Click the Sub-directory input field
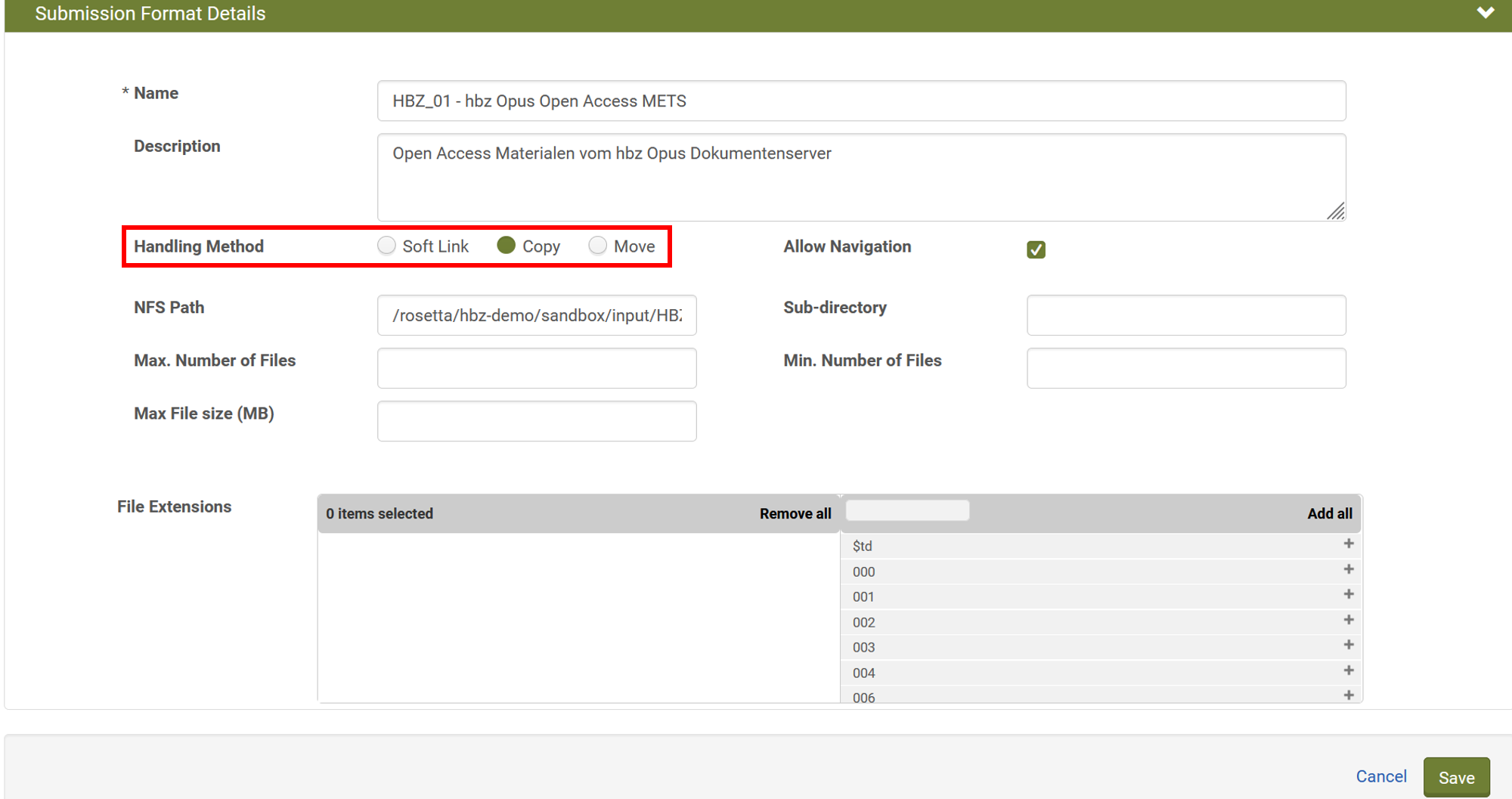 pos(1185,315)
